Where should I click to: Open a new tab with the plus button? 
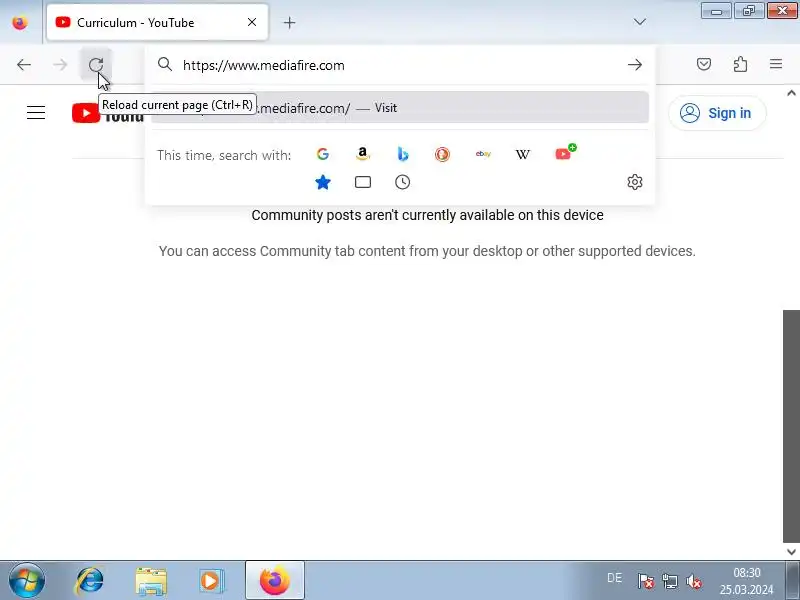tap(289, 22)
